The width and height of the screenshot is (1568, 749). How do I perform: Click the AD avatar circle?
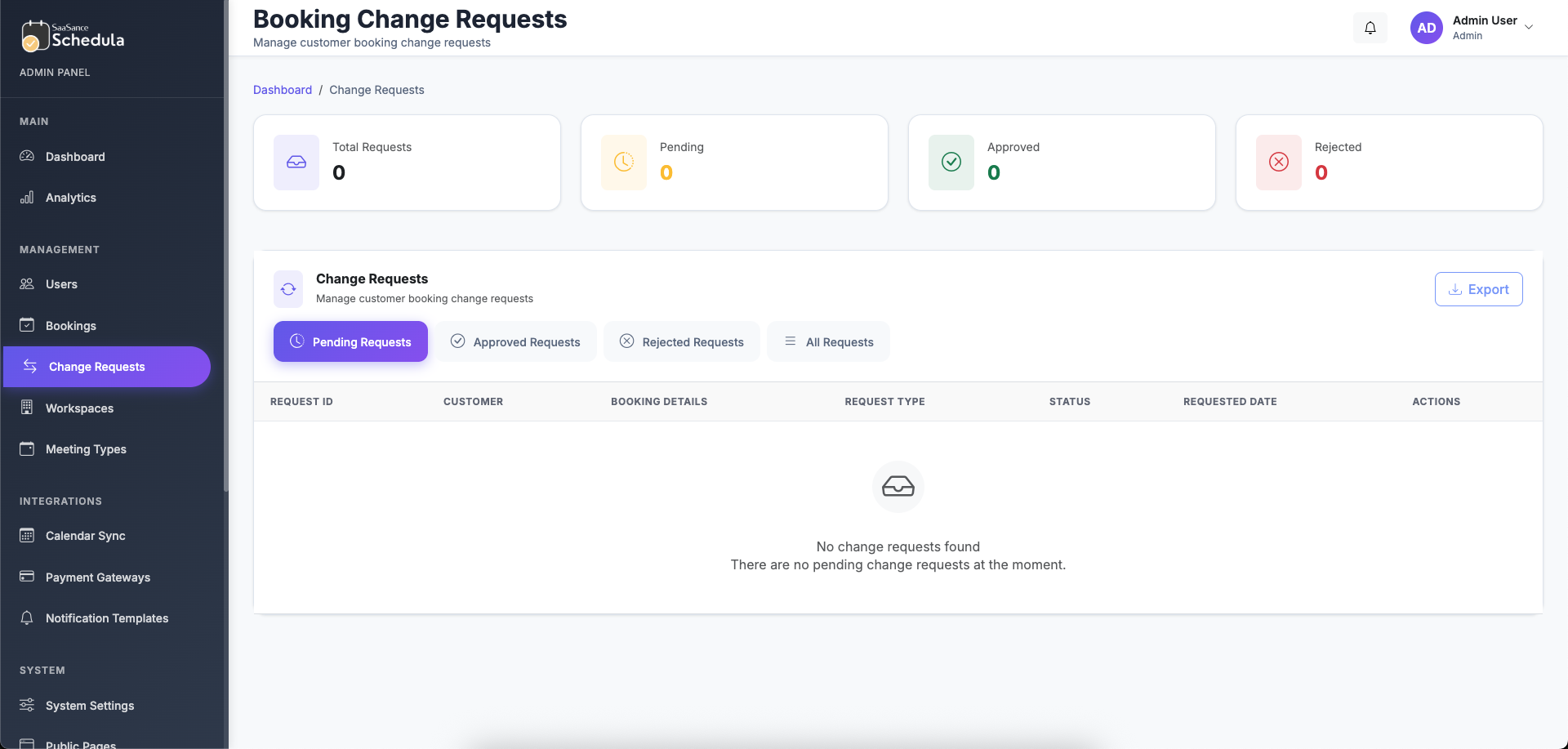tap(1426, 27)
